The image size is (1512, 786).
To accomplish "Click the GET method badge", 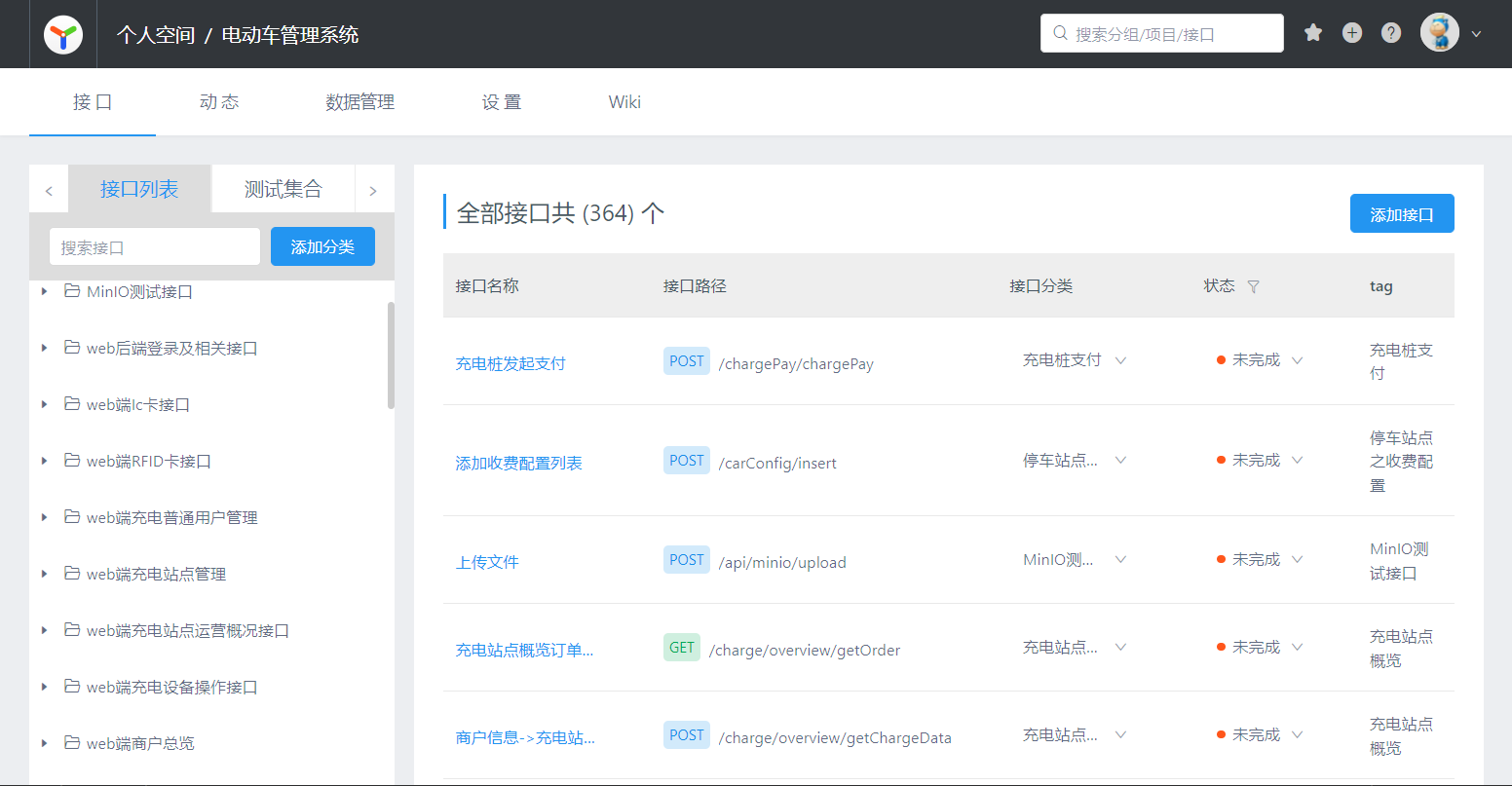I will 682,647.
